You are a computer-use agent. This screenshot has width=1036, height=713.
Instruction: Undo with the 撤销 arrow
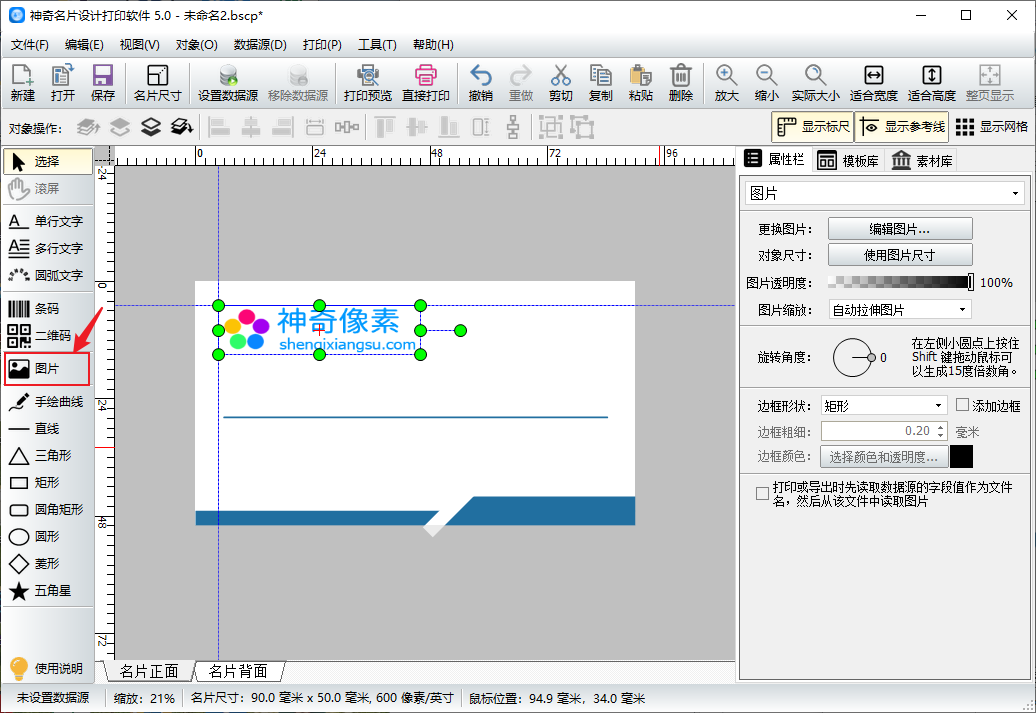(480, 83)
